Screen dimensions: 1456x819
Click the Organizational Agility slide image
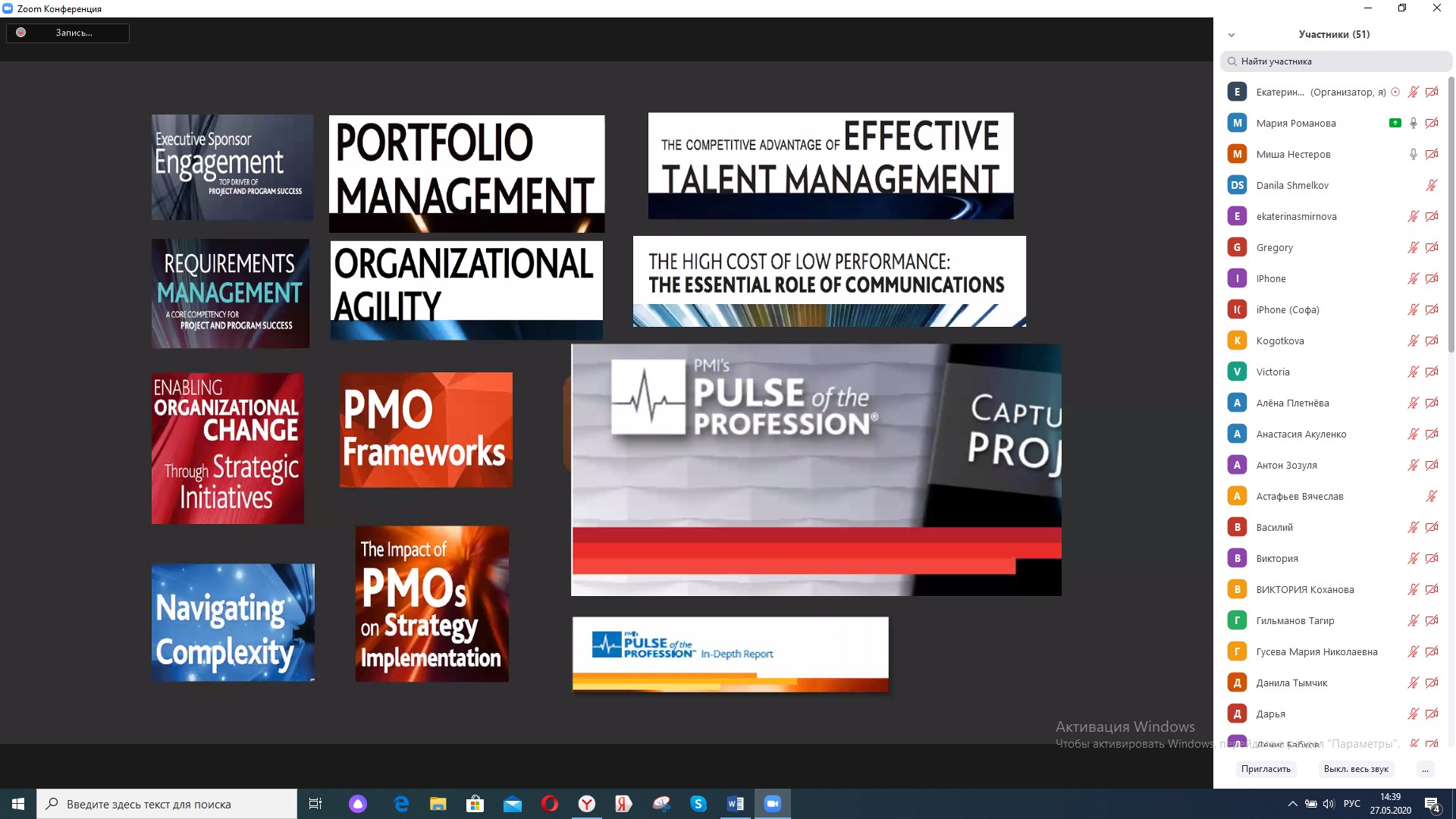pyautogui.click(x=466, y=290)
